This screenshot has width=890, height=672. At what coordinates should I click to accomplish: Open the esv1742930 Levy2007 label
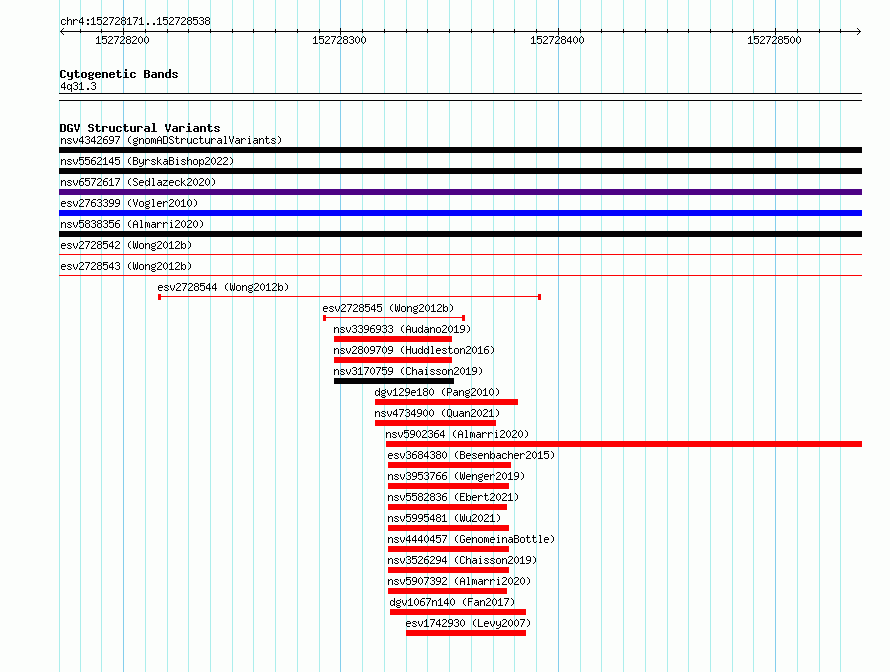(x=468, y=623)
